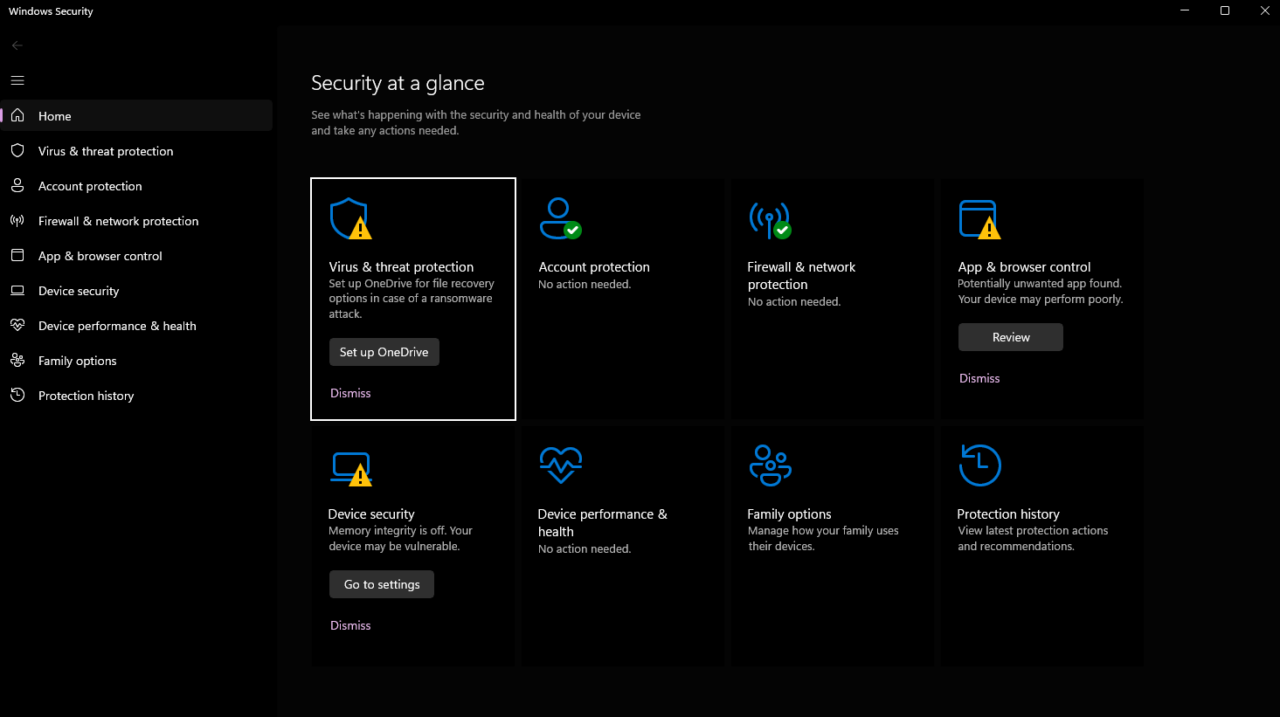
Task: Click the Device performance & health heartbeat icon
Action: 561,465
